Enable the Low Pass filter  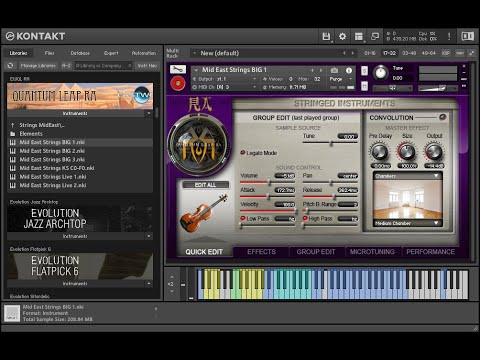(243, 218)
